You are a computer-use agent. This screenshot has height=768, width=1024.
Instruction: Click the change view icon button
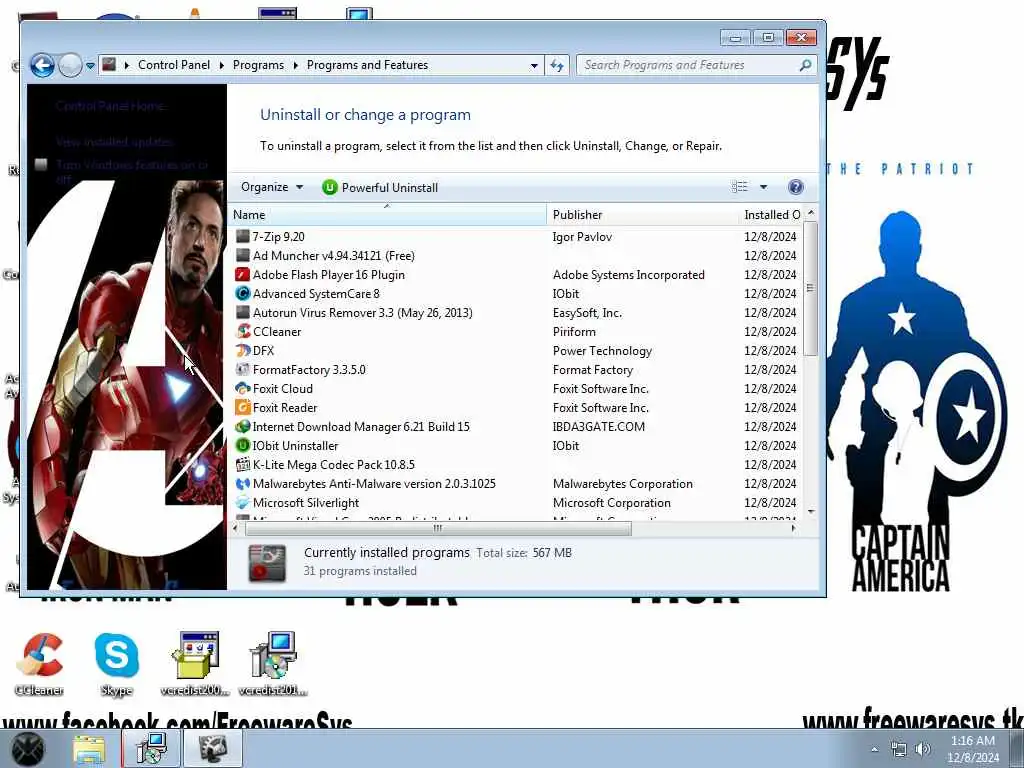click(740, 187)
